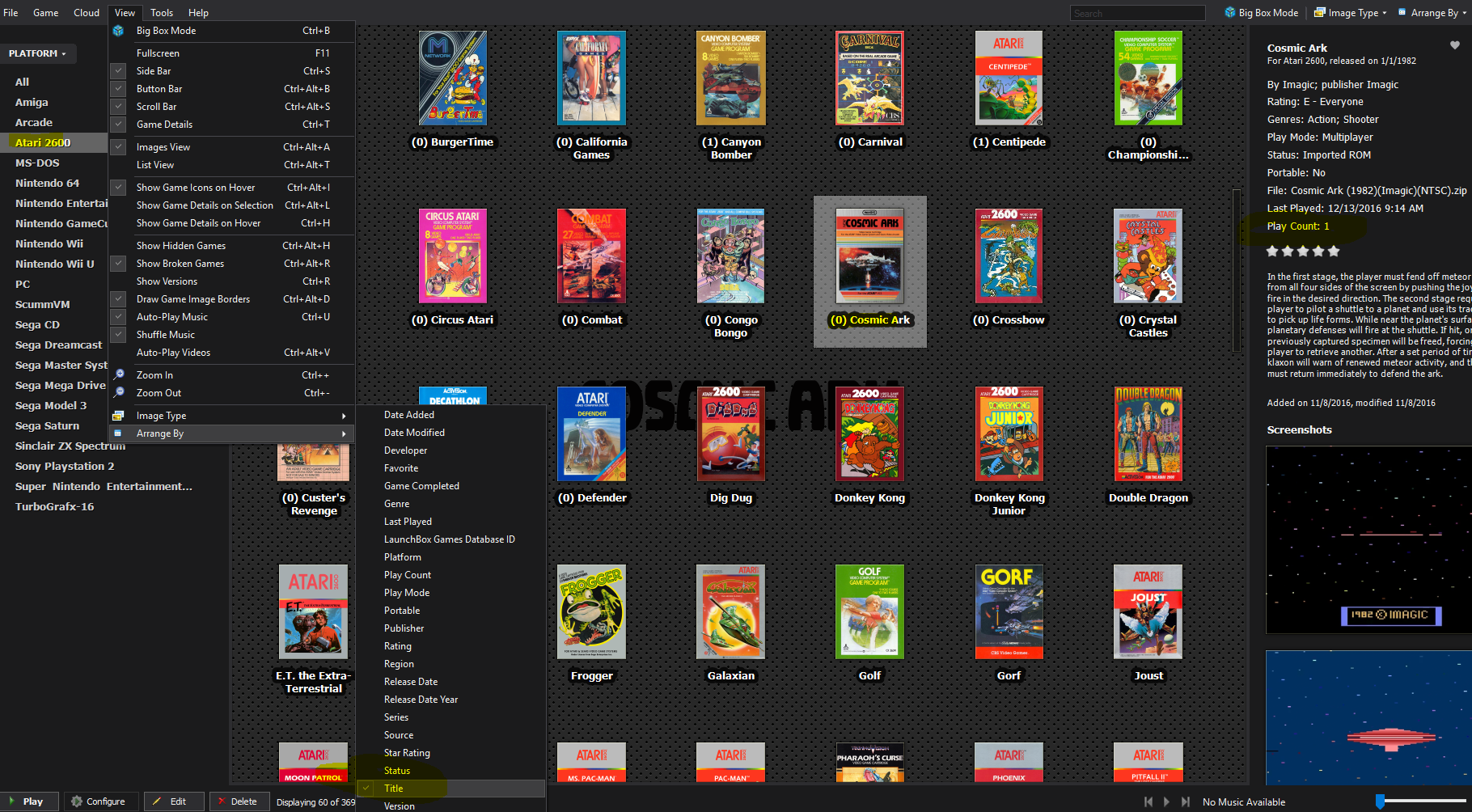Choose Fullscreen from the View menu
This screenshot has width=1472, height=812.
tap(233, 53)
